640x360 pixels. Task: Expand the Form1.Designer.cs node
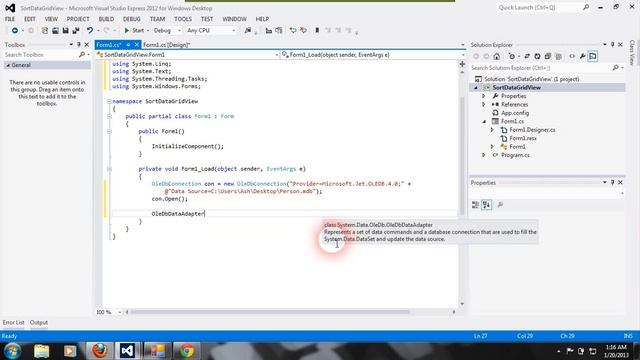pyautogui.click(x=492, y=130)
